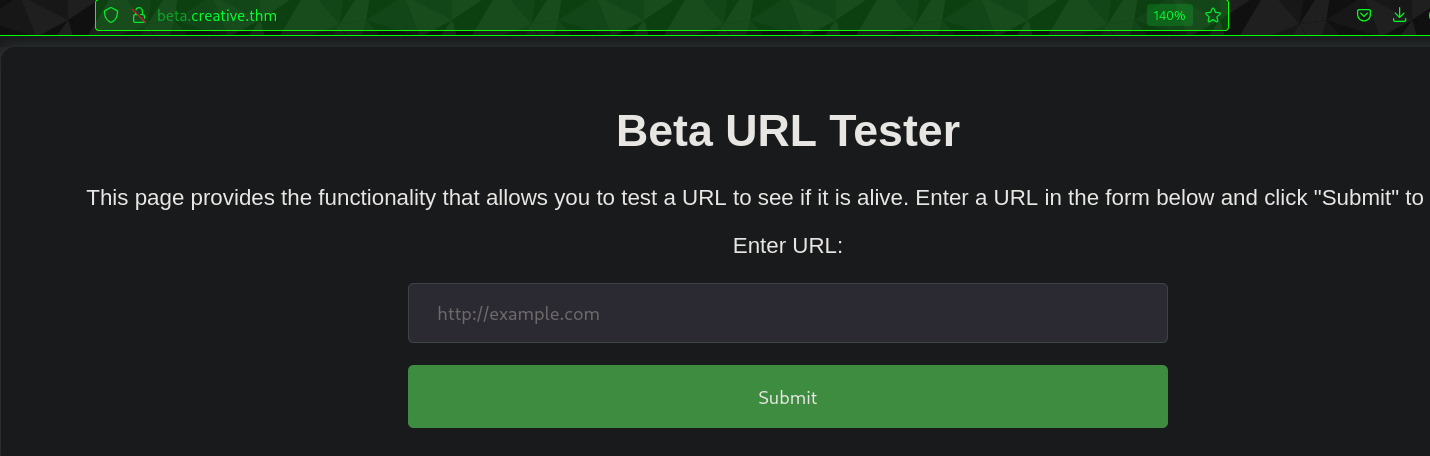Select the beta.creative.thm address text

217,15
